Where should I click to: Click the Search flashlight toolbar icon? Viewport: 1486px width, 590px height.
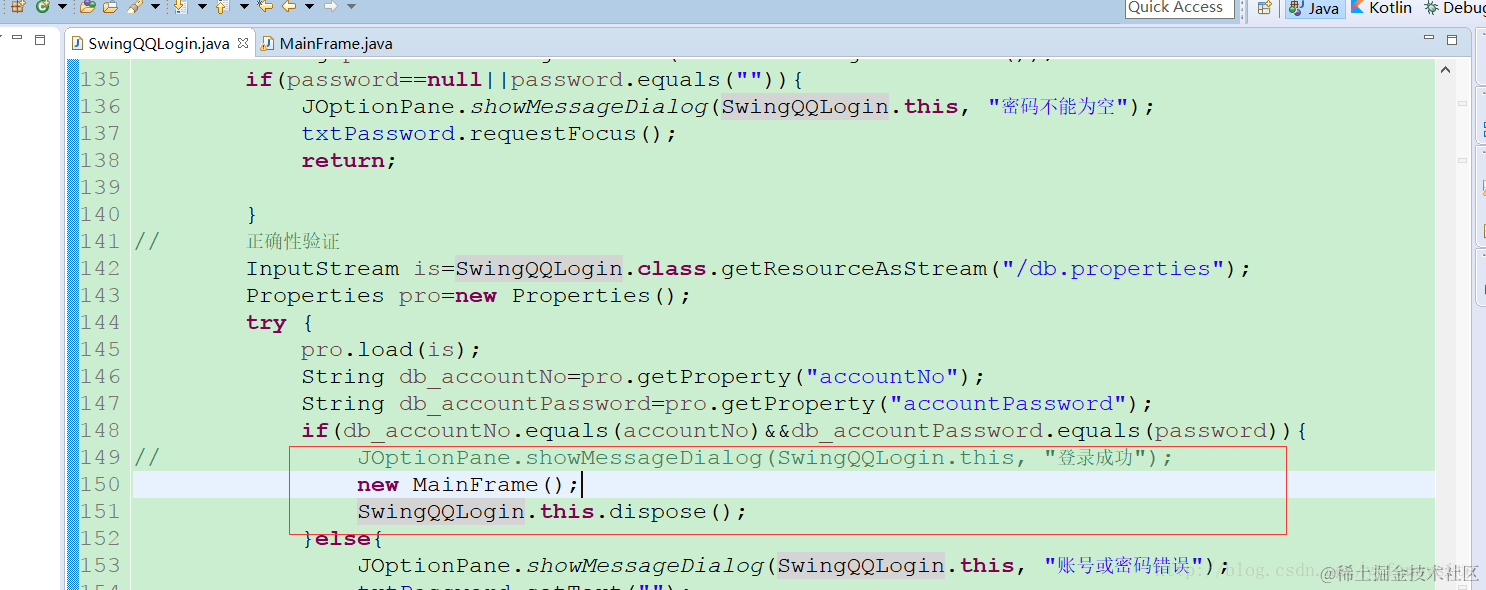(135, 6)
